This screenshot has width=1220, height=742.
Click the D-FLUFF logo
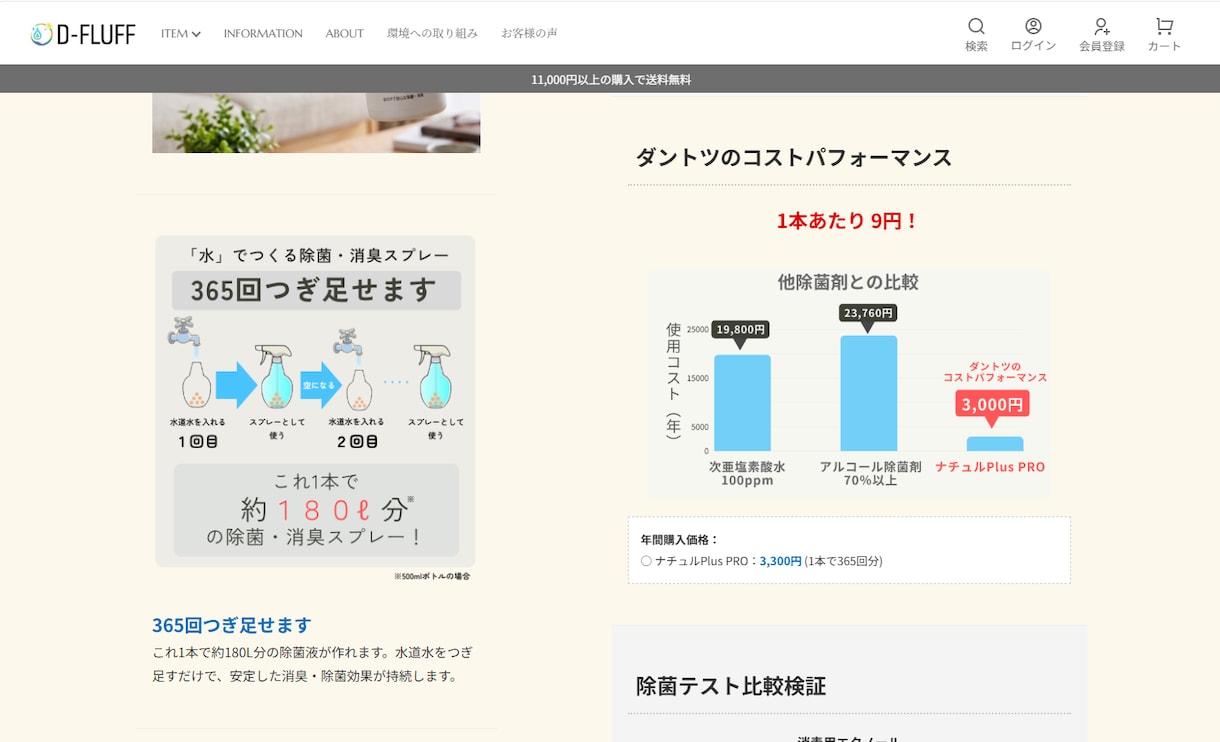pyautogui.click(x=83, y=34)
